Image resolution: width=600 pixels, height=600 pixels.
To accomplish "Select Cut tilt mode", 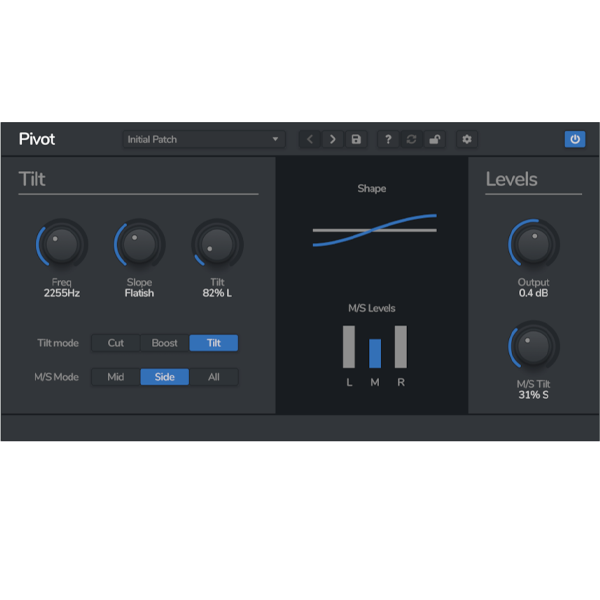I will coord(116,343).
